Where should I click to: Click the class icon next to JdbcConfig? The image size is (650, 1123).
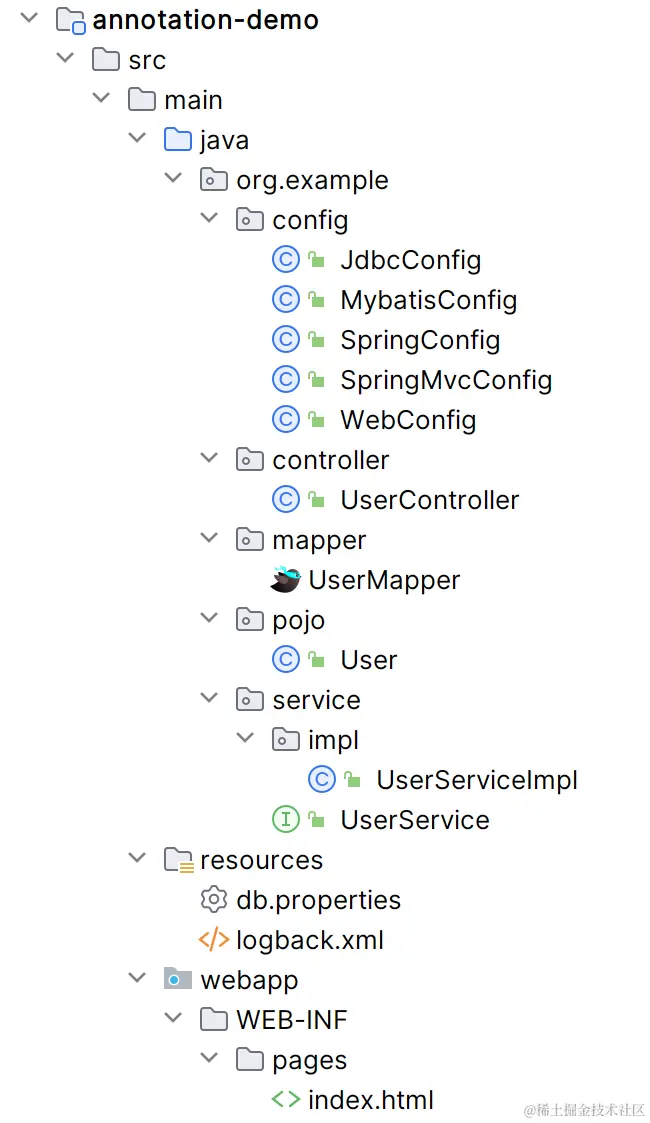tap(286, 259)
